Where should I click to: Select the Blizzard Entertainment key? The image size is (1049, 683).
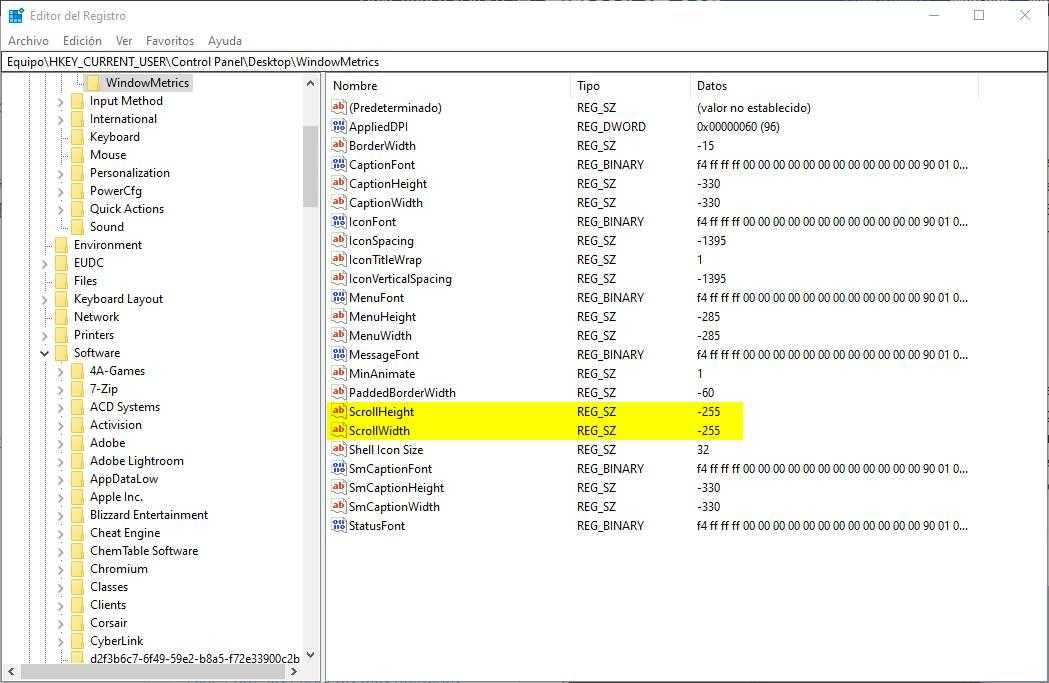149,515
